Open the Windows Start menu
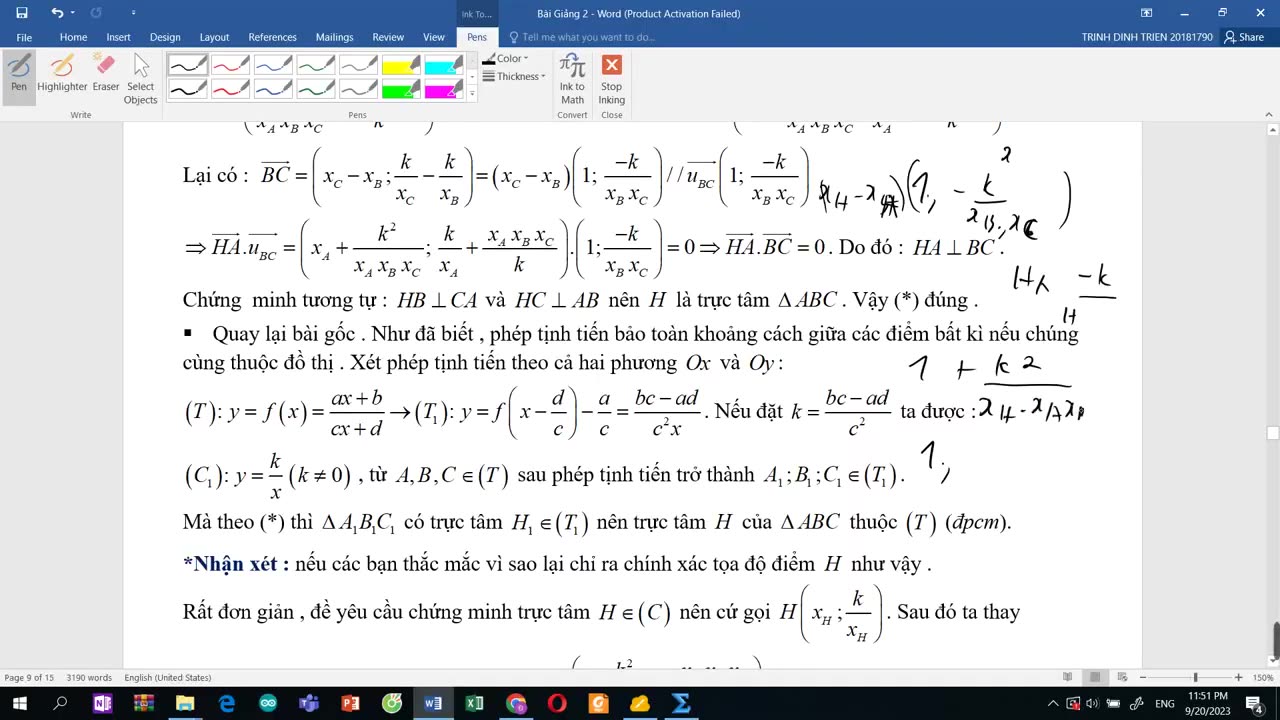1280x720 pixels. click(19, 704)
